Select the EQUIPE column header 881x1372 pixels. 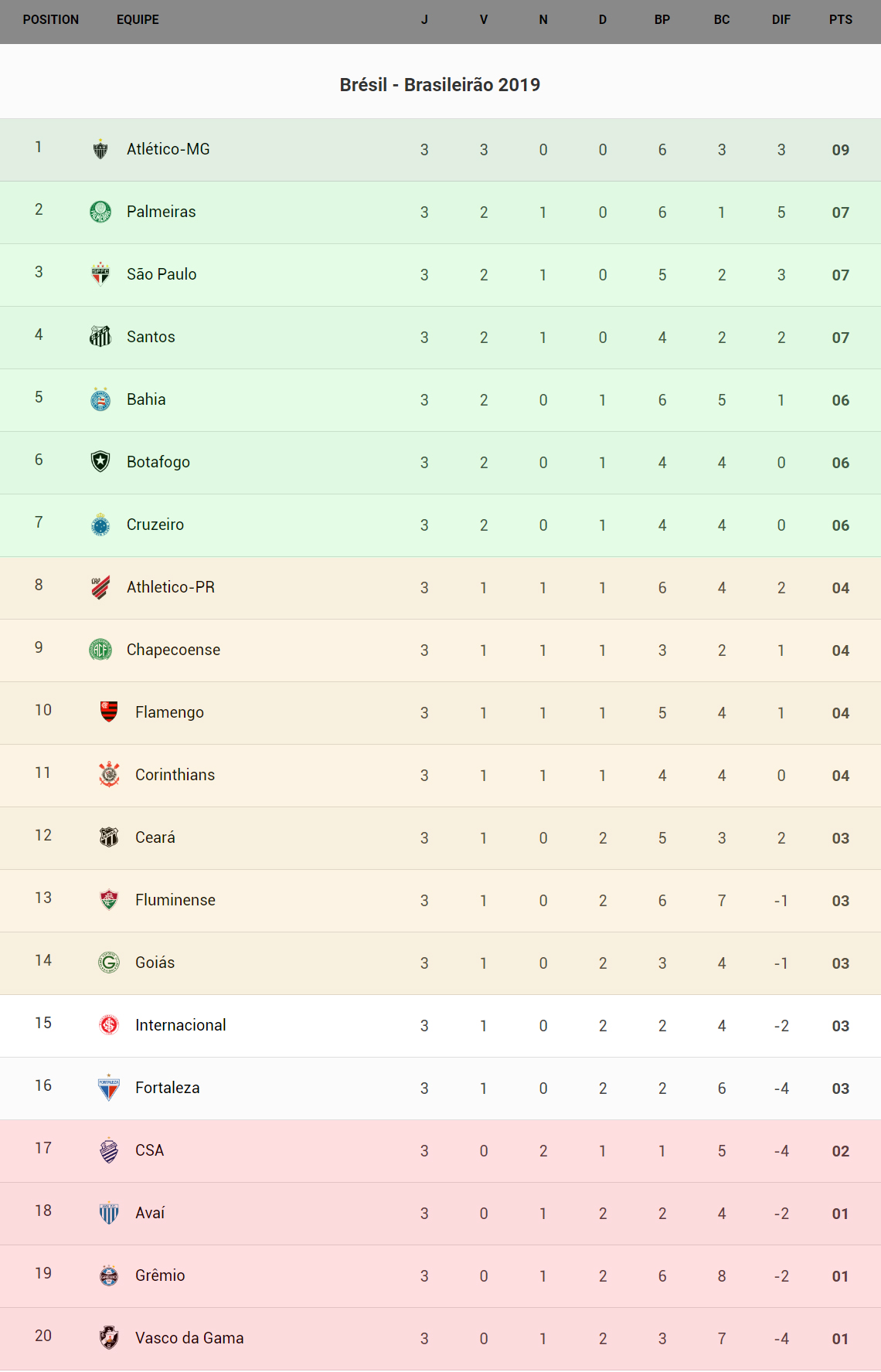pyautogui.click(x=138, y=20)
